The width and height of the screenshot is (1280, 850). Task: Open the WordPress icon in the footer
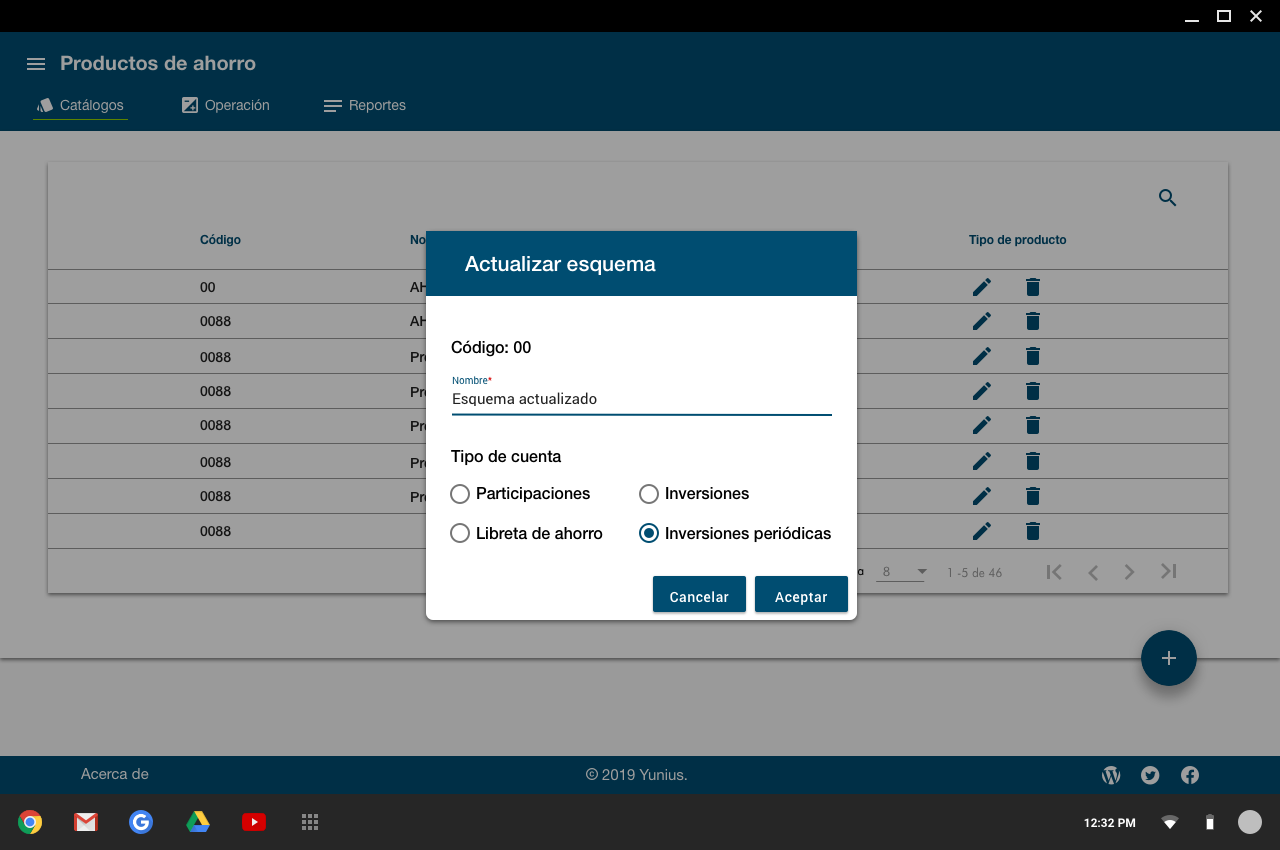(x=1111, y=775)
